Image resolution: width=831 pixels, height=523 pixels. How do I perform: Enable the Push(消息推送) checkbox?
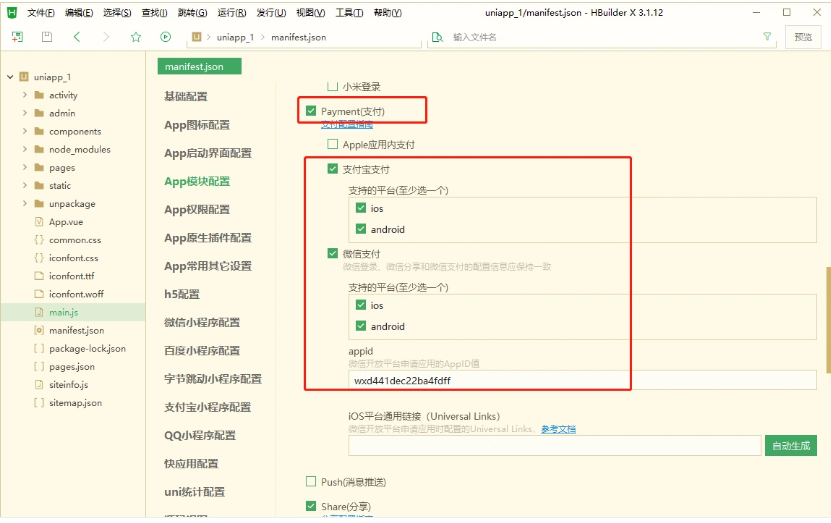click(311, 482)
